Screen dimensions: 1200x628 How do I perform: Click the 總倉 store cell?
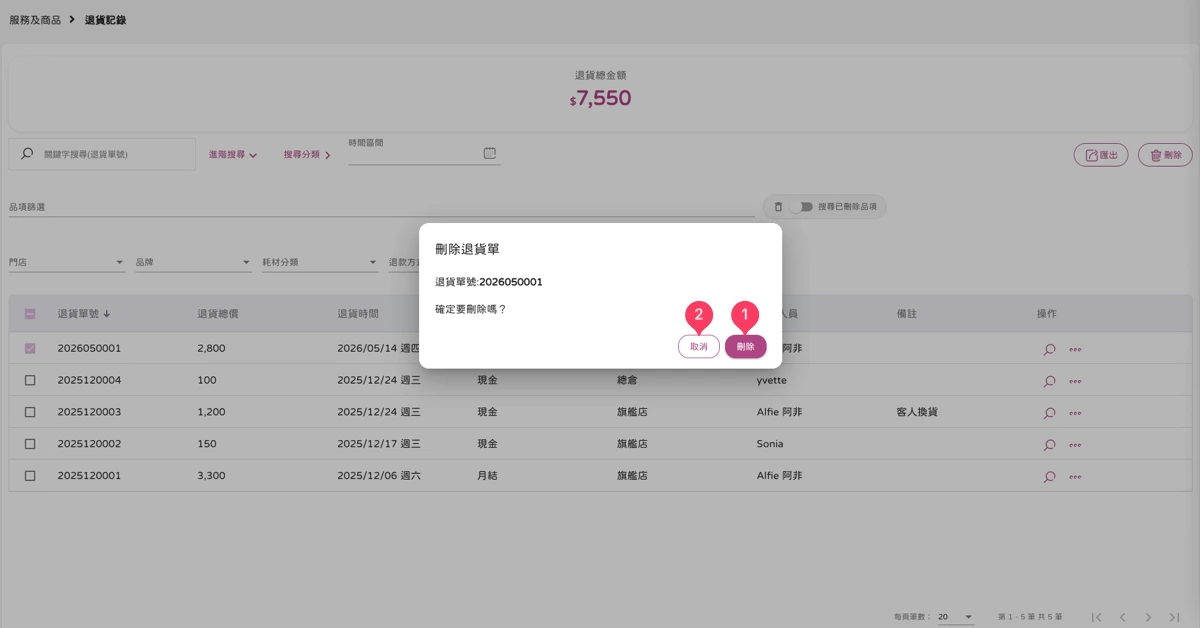[627, 380]
